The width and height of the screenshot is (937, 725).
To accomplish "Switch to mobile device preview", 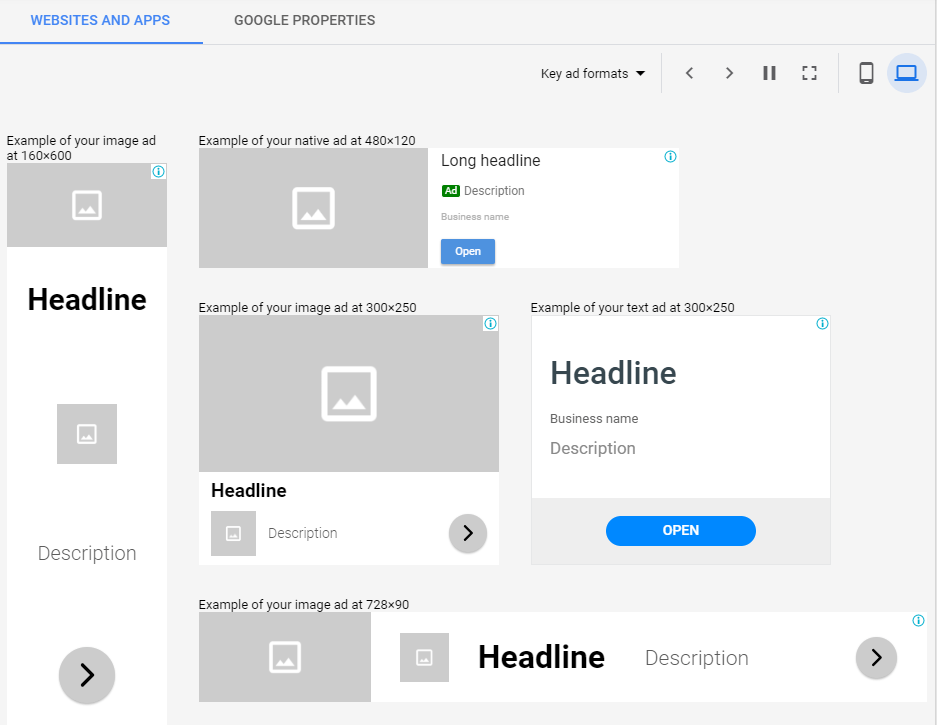I will 866,73.
